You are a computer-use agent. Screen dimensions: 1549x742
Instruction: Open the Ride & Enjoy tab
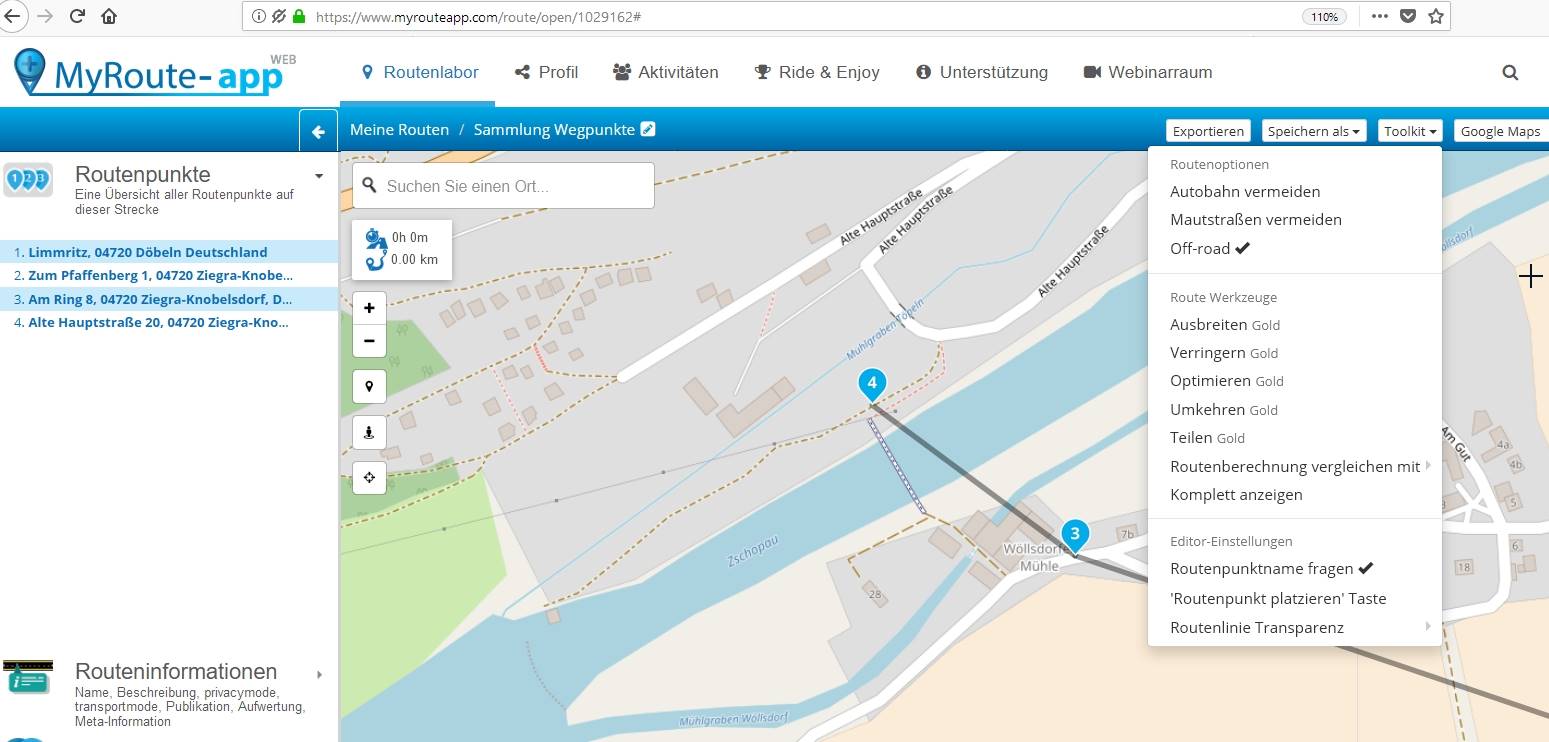coord(817,72)
